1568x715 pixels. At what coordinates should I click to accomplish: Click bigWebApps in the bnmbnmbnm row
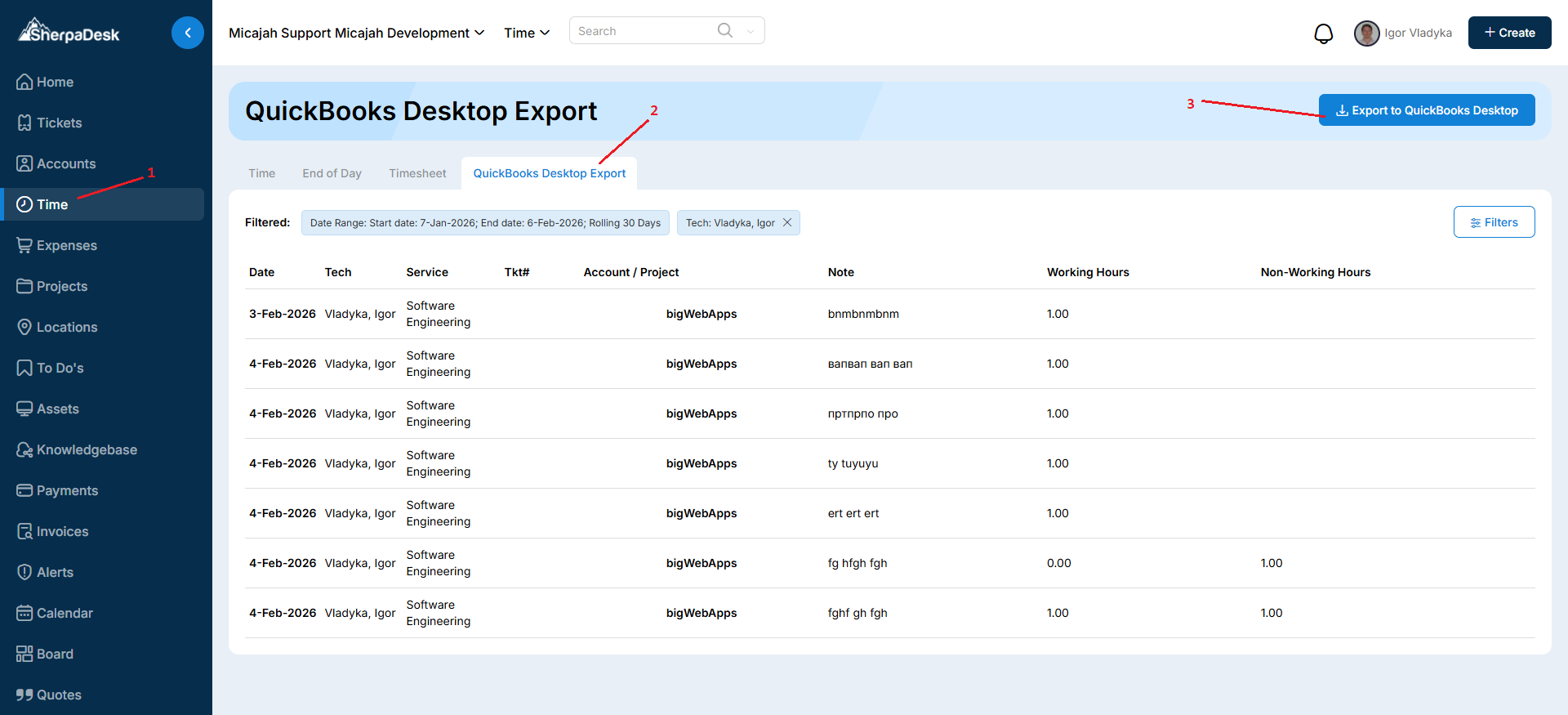pyautogui.click(x=702, y=314)
